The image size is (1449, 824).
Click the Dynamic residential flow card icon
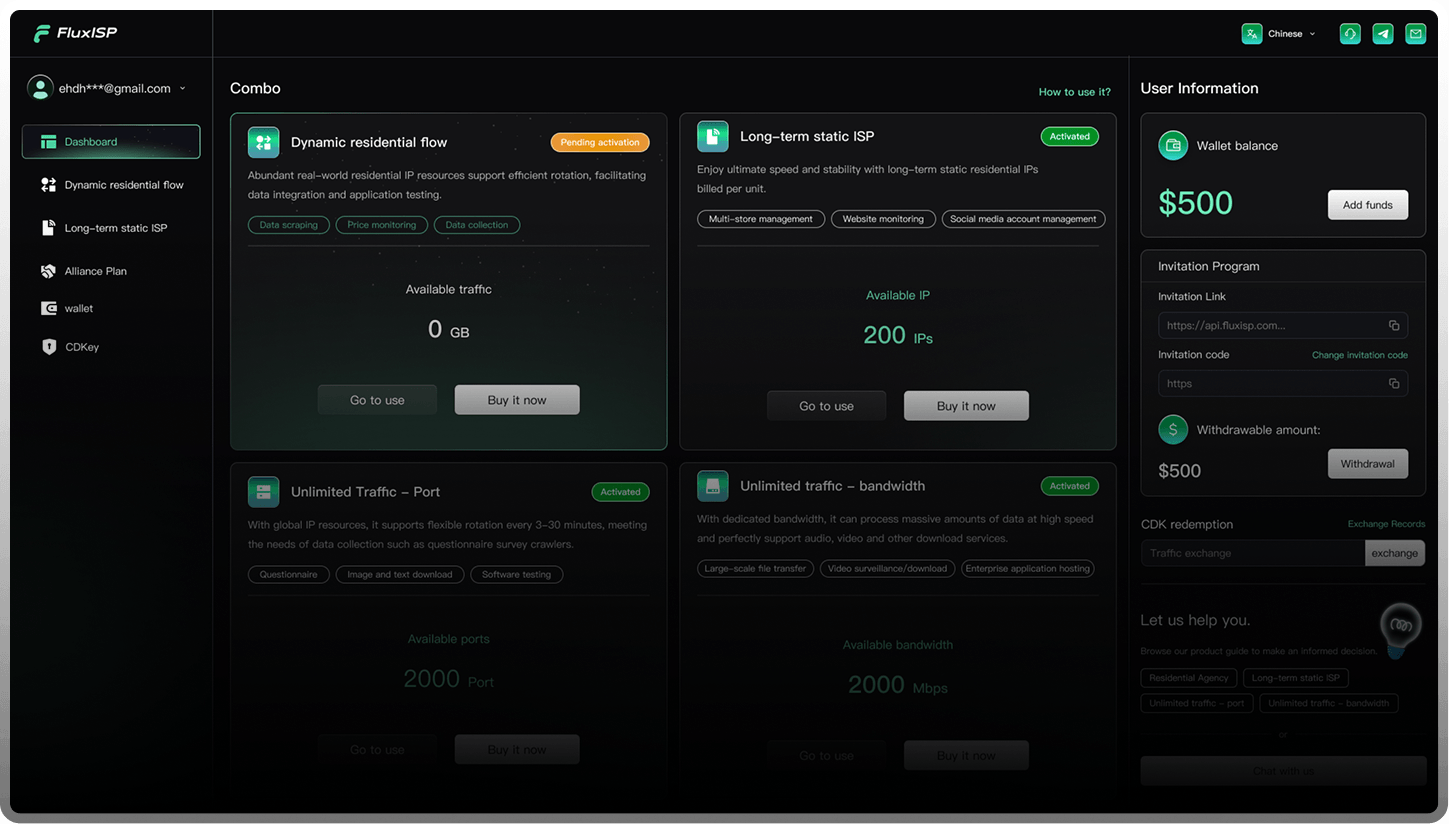click(264, 142)
